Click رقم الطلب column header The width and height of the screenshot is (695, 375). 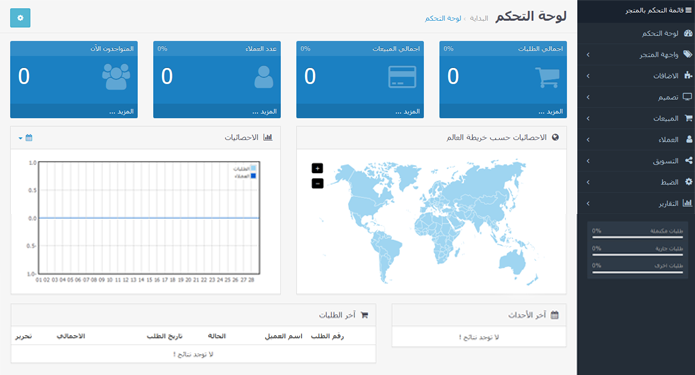tap(328, 336)
